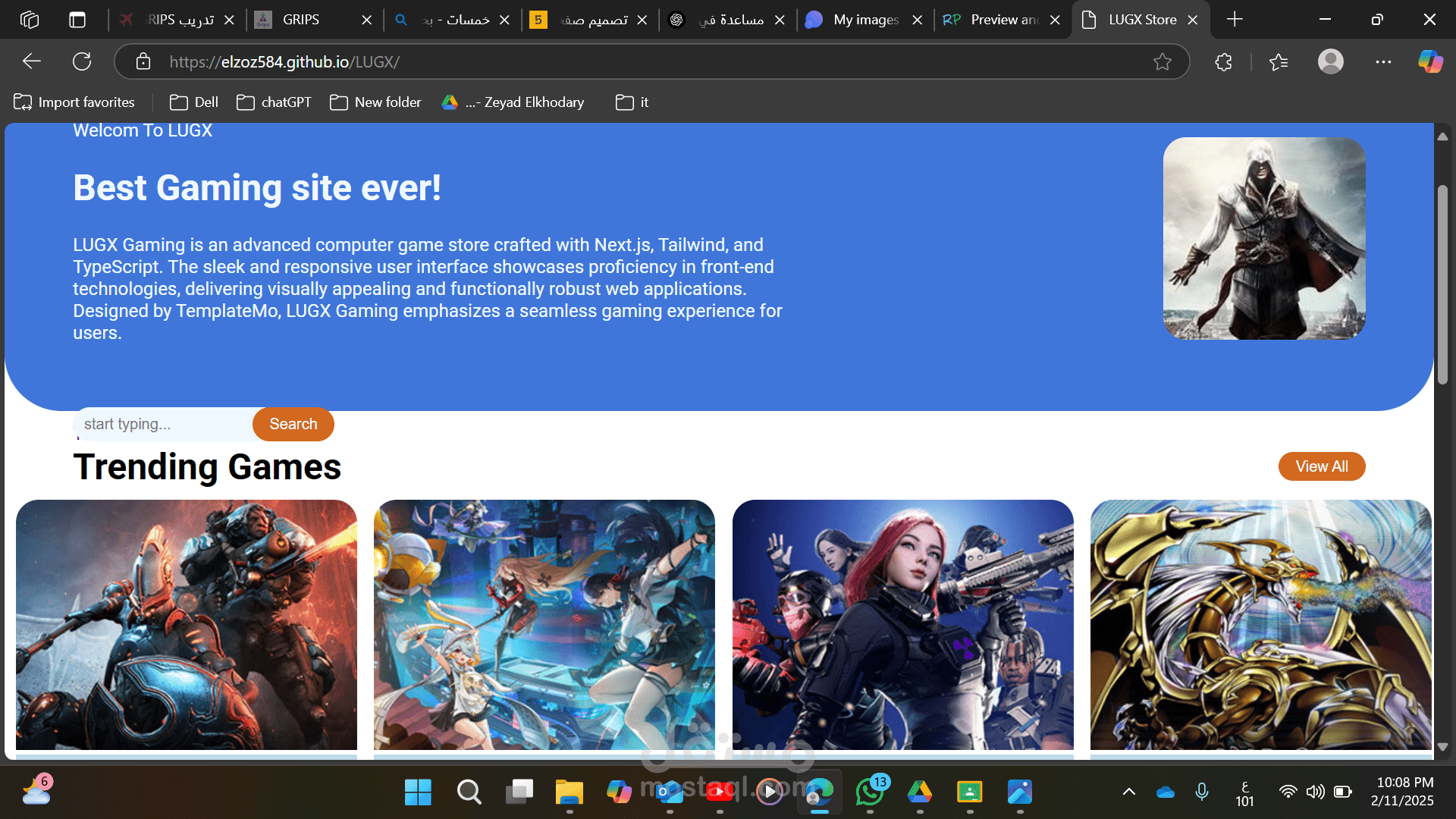1456x819 pixels.
Task: Expand the Dell favorites folder
Action: point(194,102)
